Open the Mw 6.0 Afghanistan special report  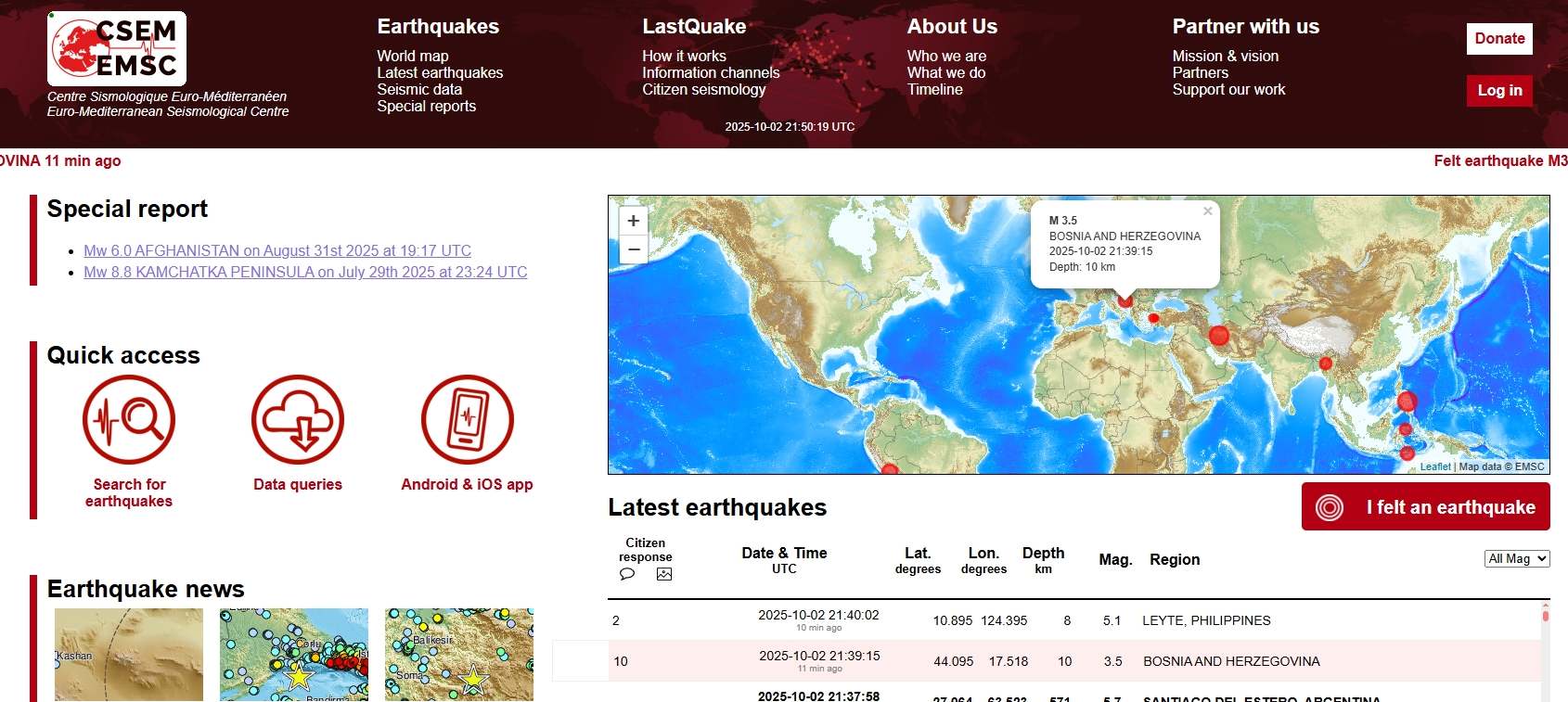click(277, 250)
